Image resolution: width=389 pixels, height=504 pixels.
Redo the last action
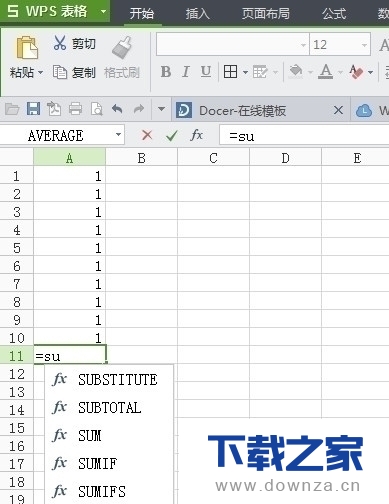[139, 109]
